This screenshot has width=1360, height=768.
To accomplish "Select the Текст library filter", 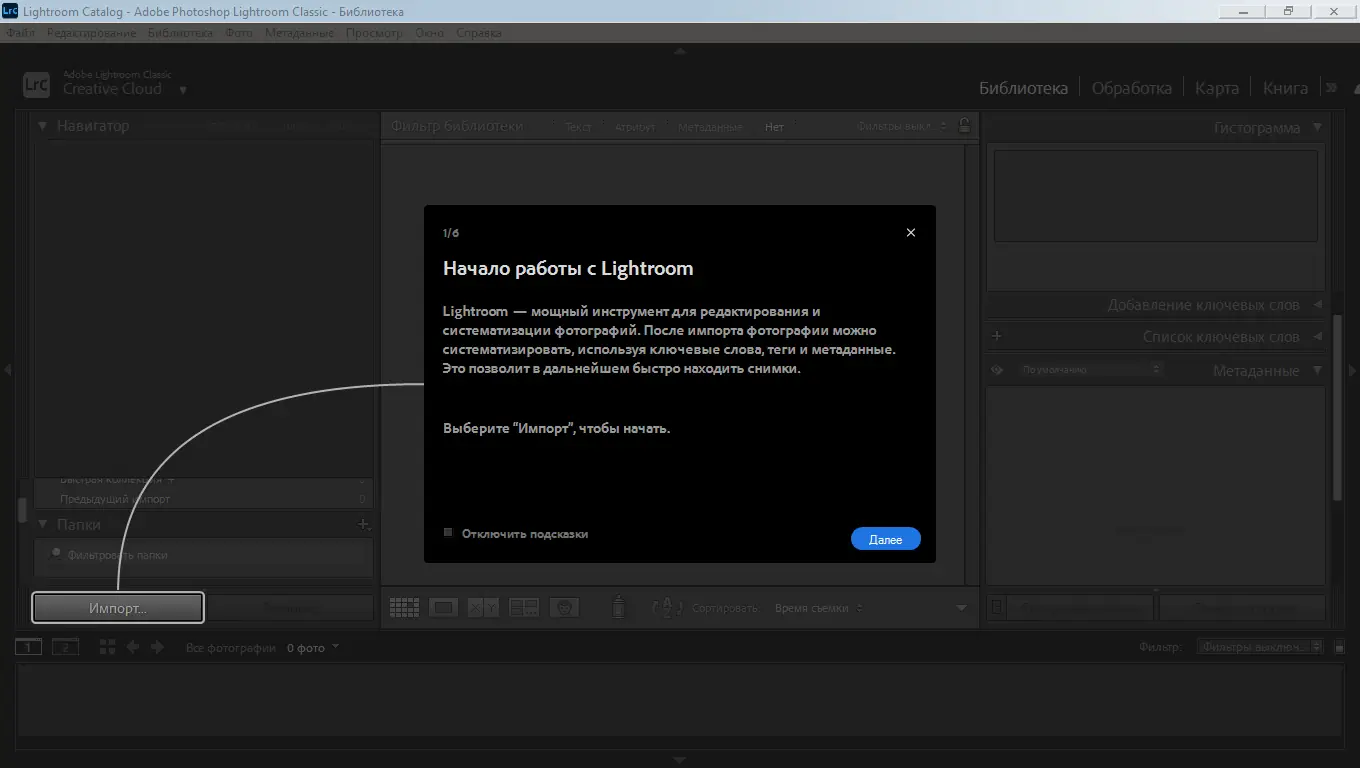I will tap(578, 127).
